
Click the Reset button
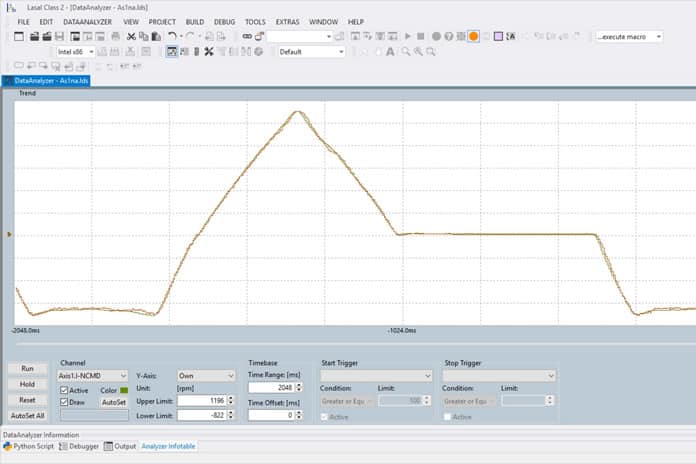pos(28,400)
